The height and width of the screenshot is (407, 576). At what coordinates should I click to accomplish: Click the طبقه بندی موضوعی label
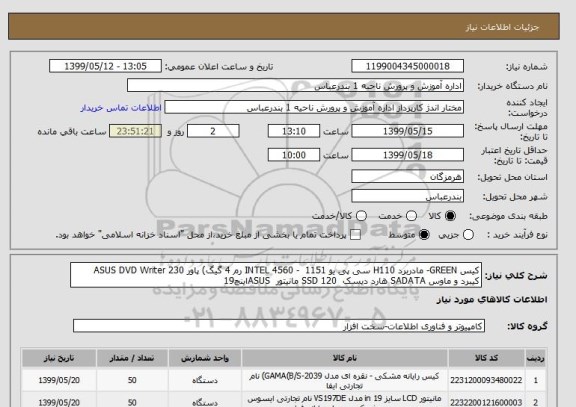click(x=508, y=216)
